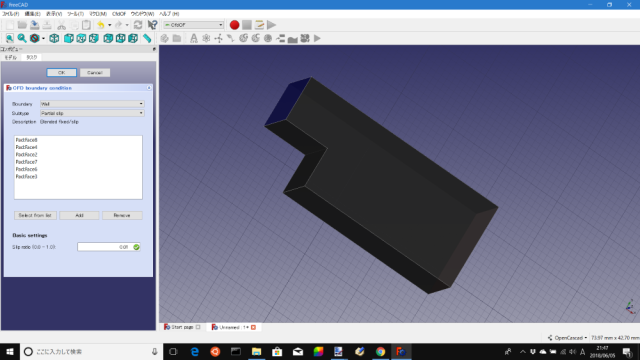The image size is (640, 360).
Task: Open the OpenCascade navigation style menu
Action: click(x=567, y=338)
